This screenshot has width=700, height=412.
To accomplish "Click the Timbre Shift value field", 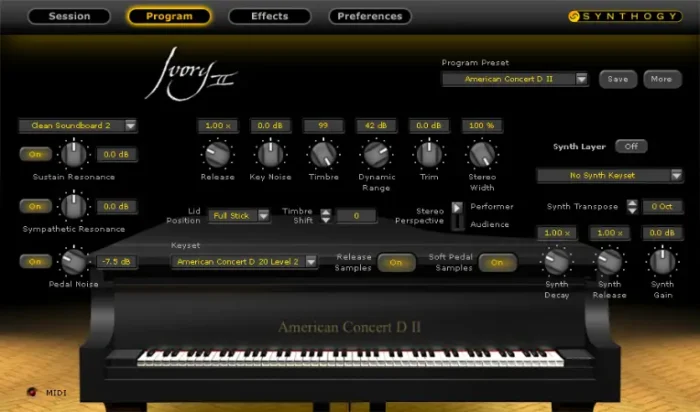I will (355, 216).
